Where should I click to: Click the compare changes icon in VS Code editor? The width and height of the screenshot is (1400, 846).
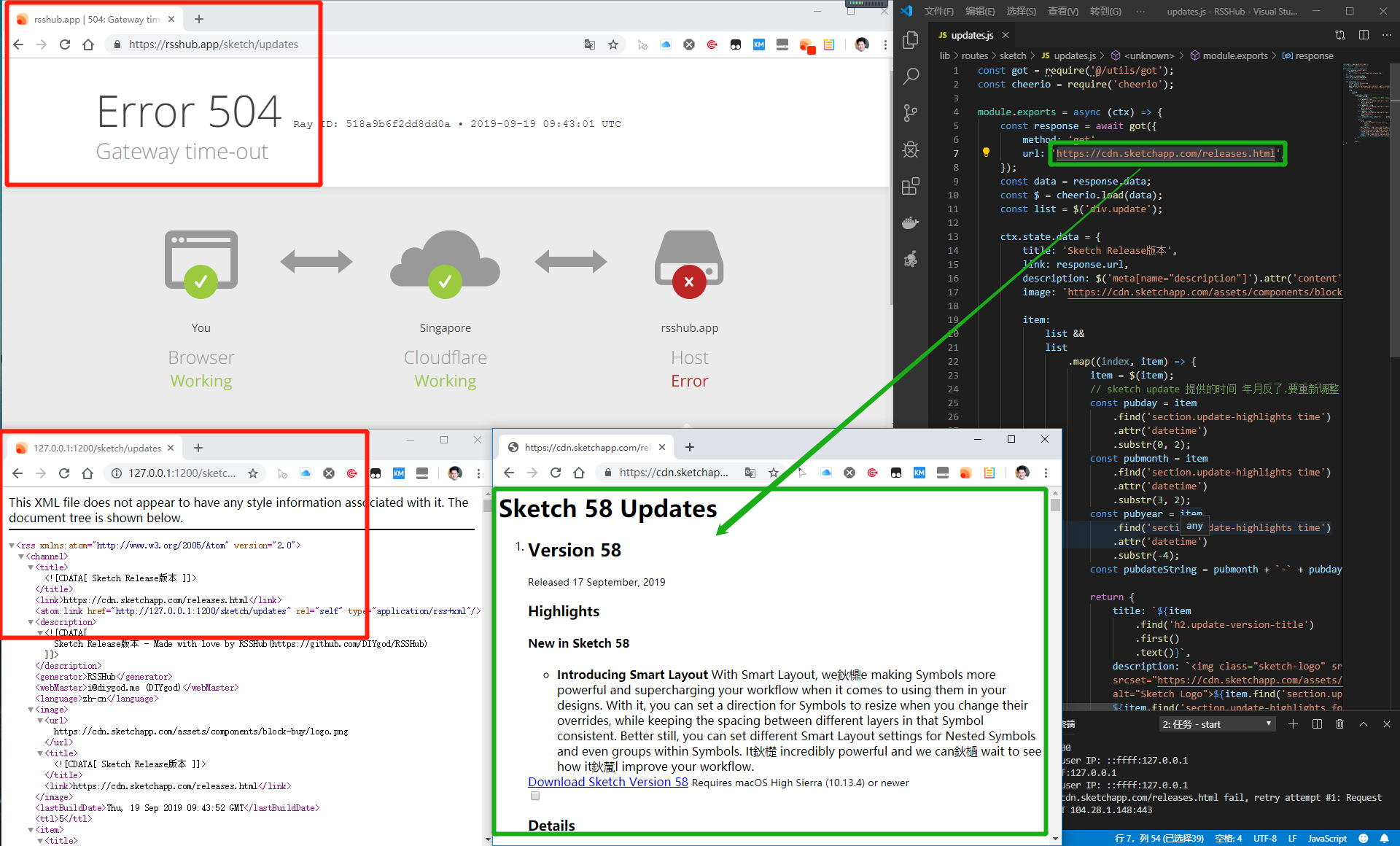[x=1340, y=35]
